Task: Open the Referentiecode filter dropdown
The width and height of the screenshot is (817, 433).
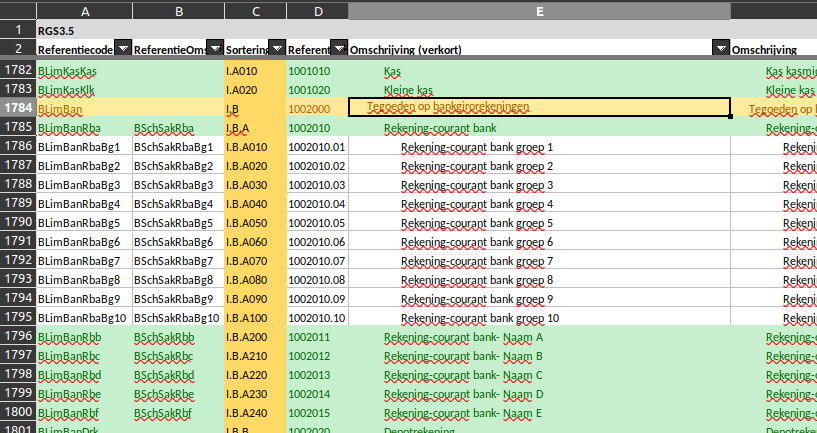Action: tap(123, 49)
